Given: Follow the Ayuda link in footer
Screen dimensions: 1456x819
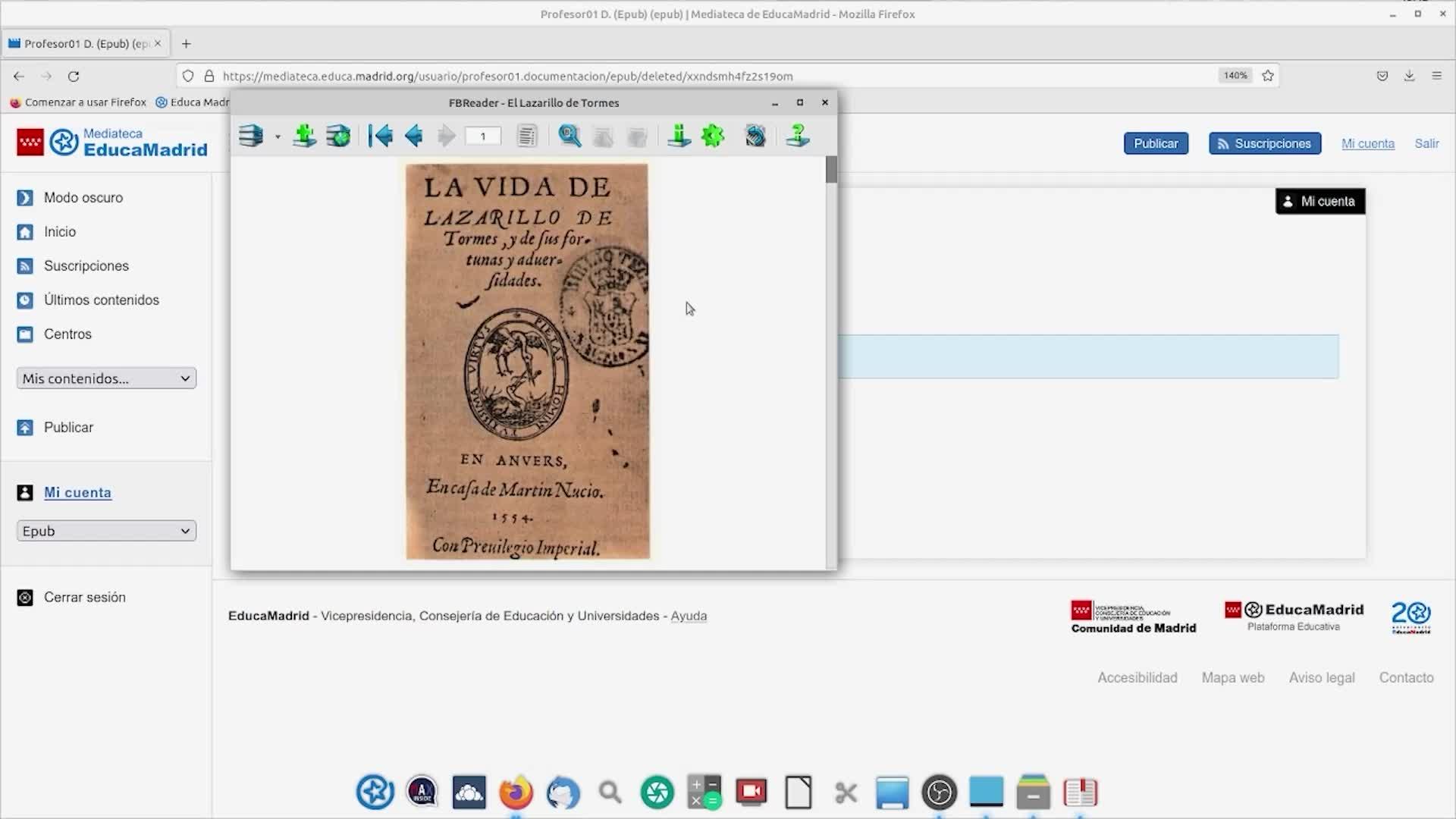Looking at the screenshot, I should click(689, 617).
